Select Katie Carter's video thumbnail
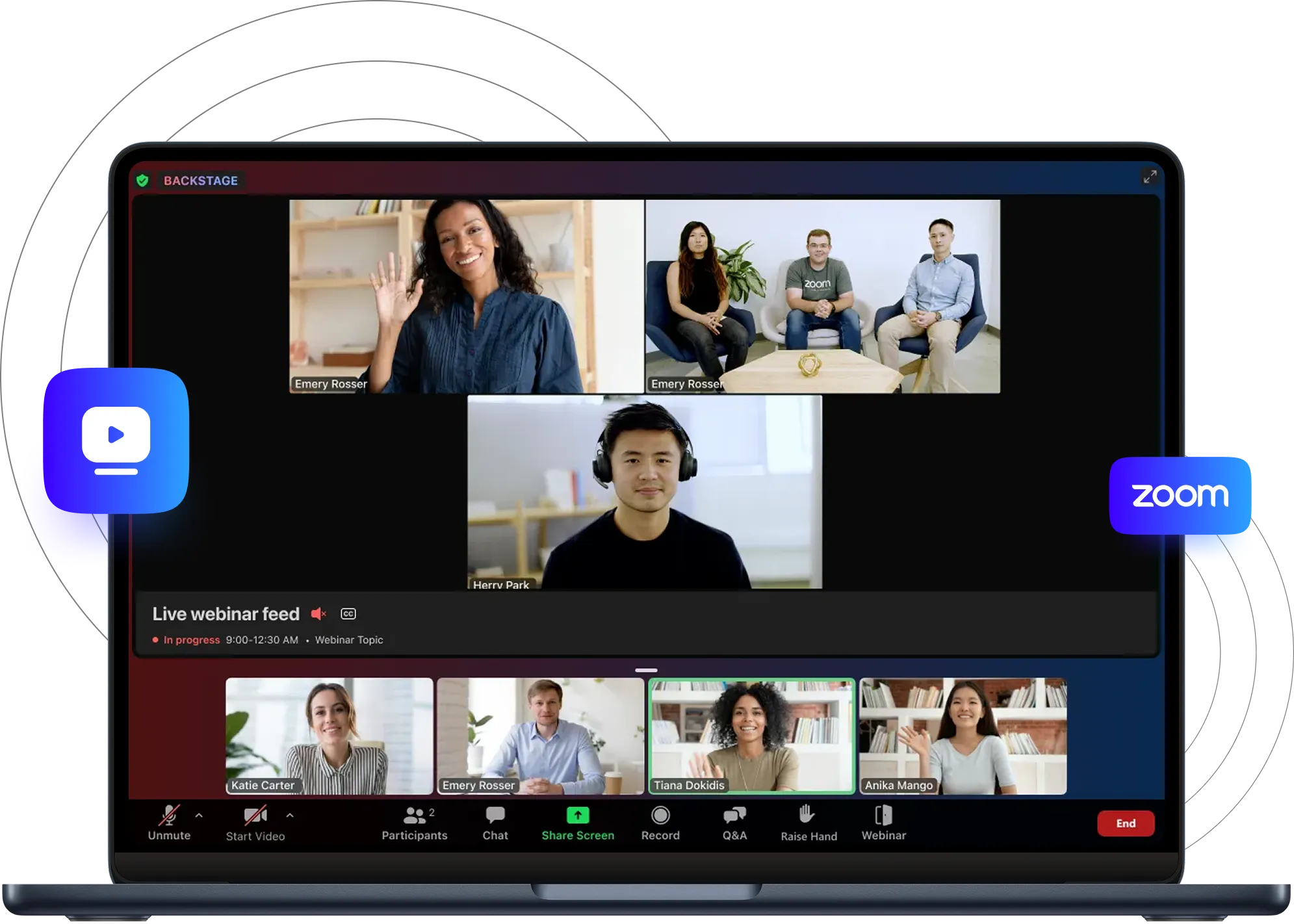 tap(330, 736)
